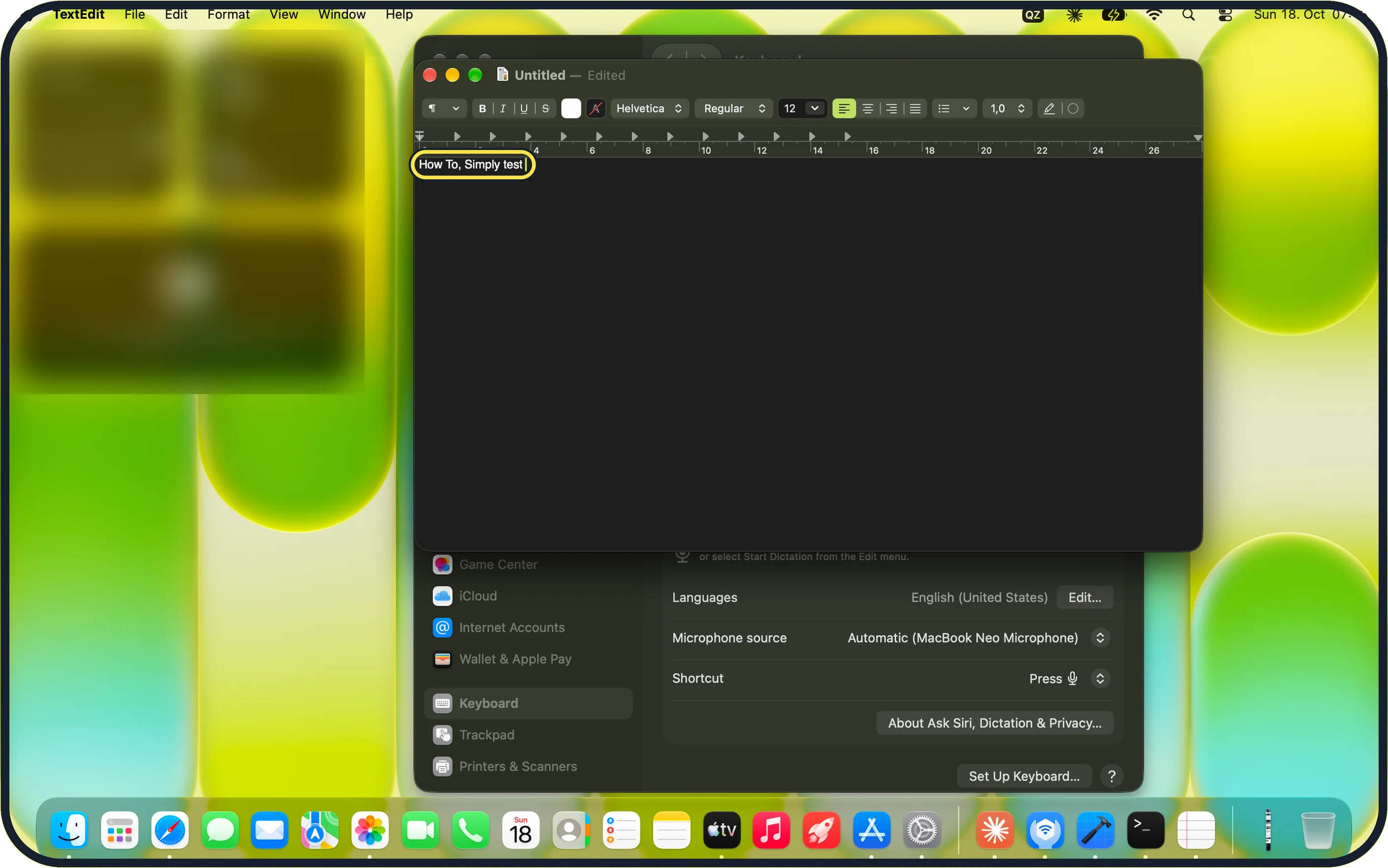Viewport: 1388px width, 868px height.
Task: Open the File menu
Action: (135, 14)
